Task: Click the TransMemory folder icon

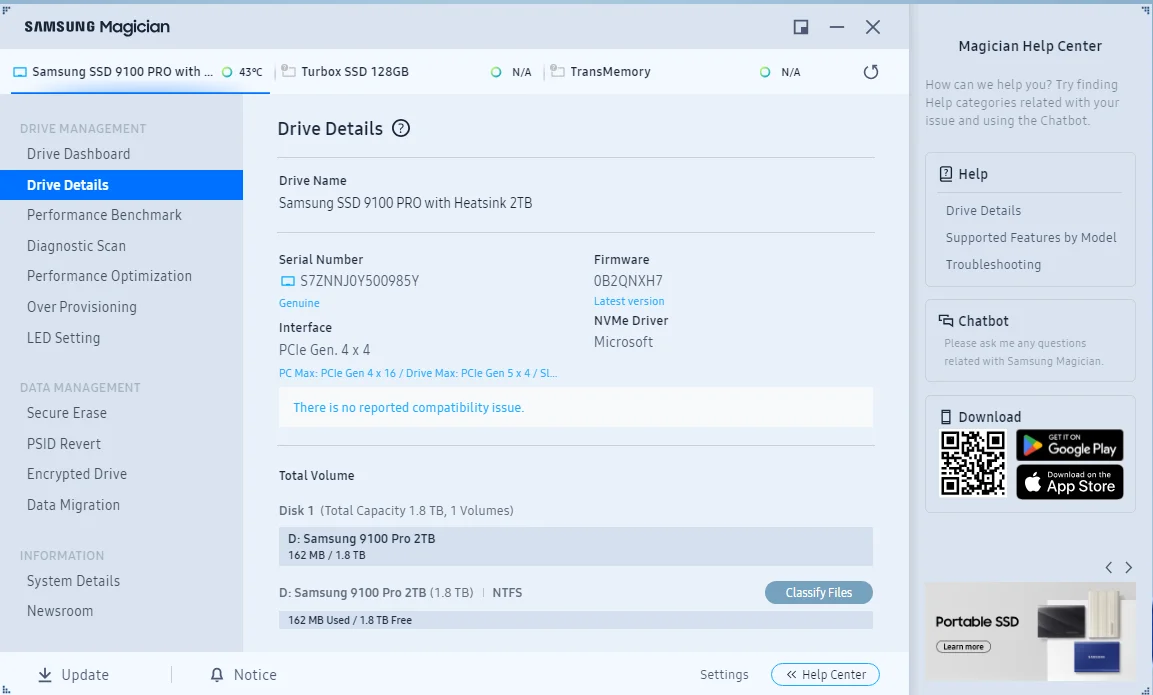Action: pyautogui.click(x=557, y=71)
